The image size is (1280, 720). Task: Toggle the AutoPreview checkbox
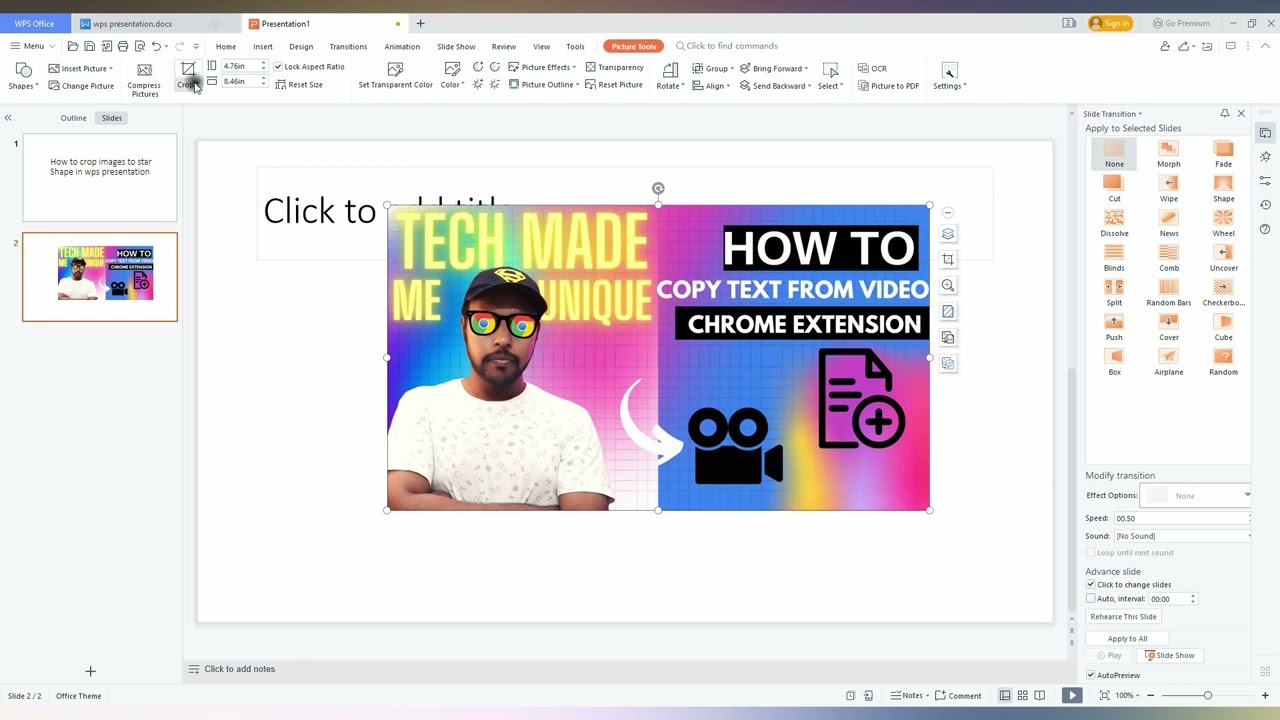tap(1091, 675)
